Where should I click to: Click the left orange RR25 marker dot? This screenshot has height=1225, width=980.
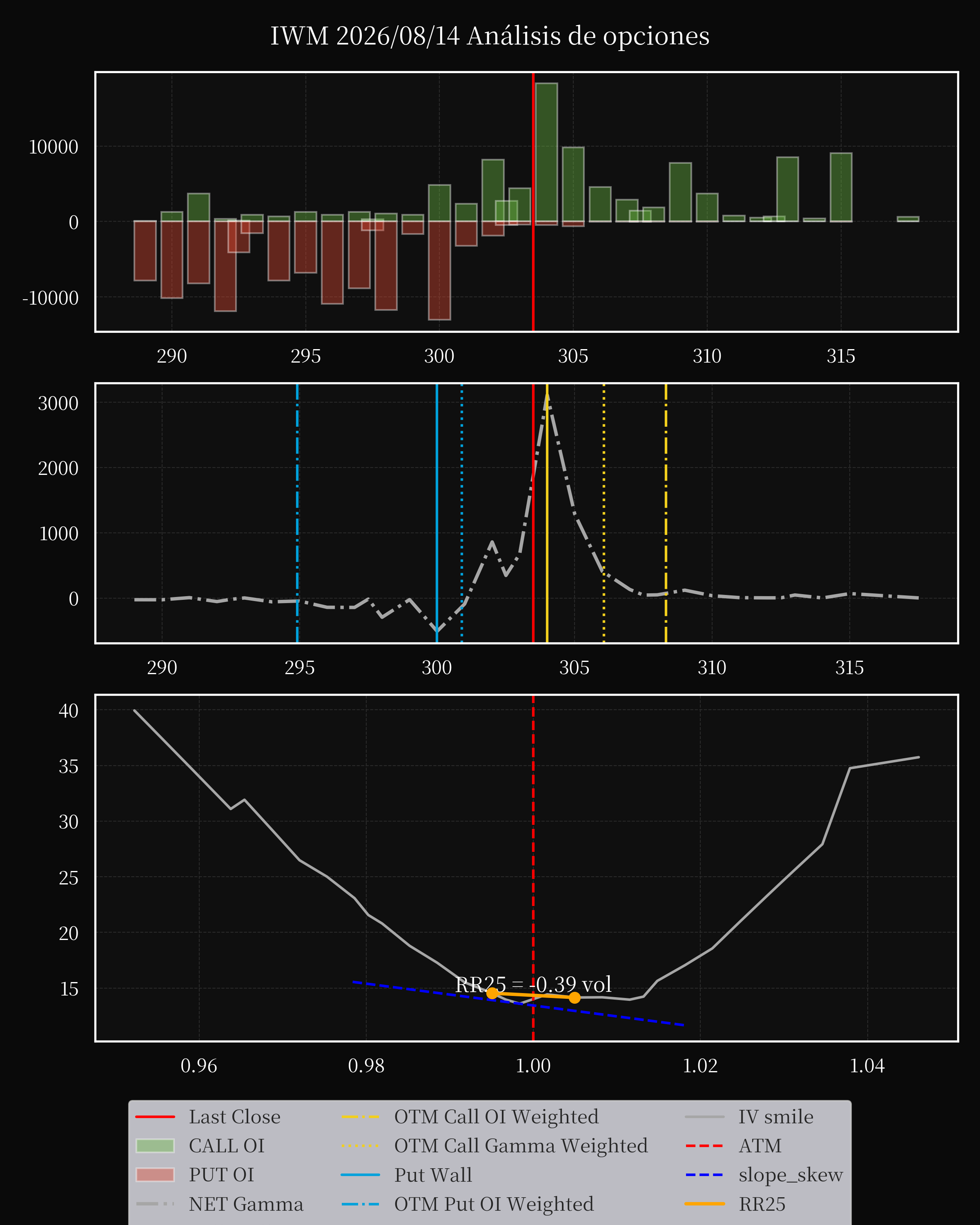pyautogui.click(x=492, y=993)
